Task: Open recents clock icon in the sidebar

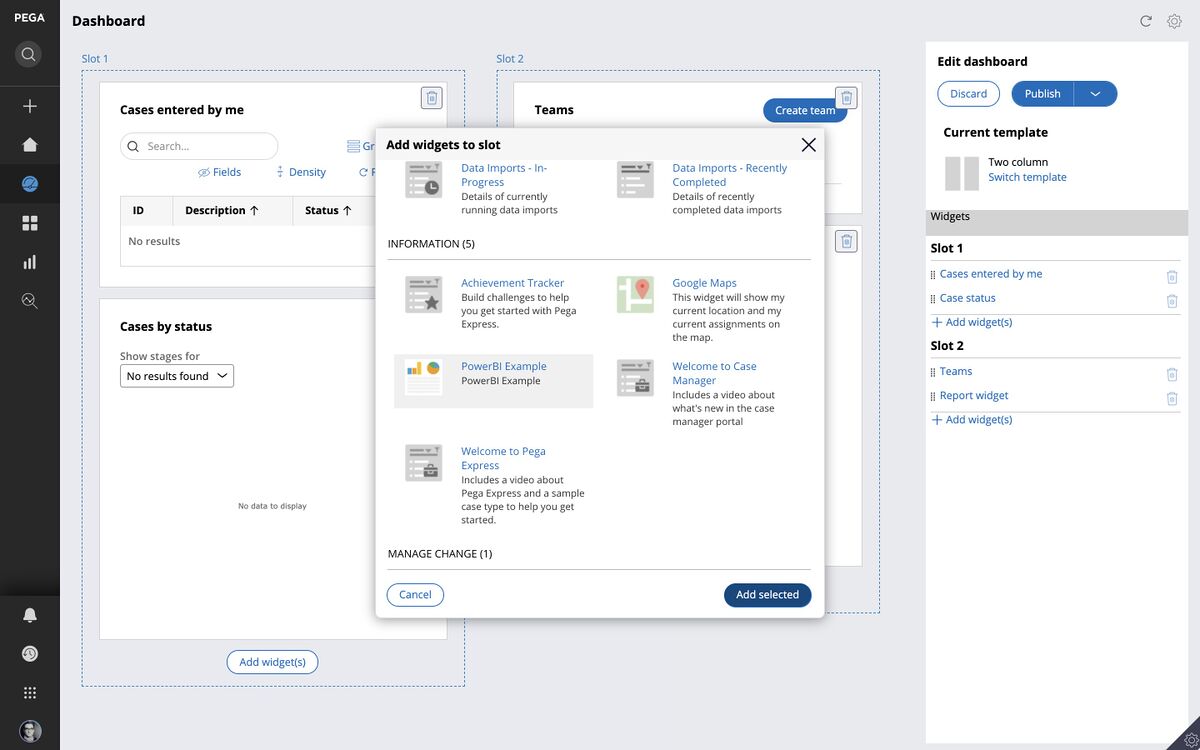Action: [x=30, y=653]
